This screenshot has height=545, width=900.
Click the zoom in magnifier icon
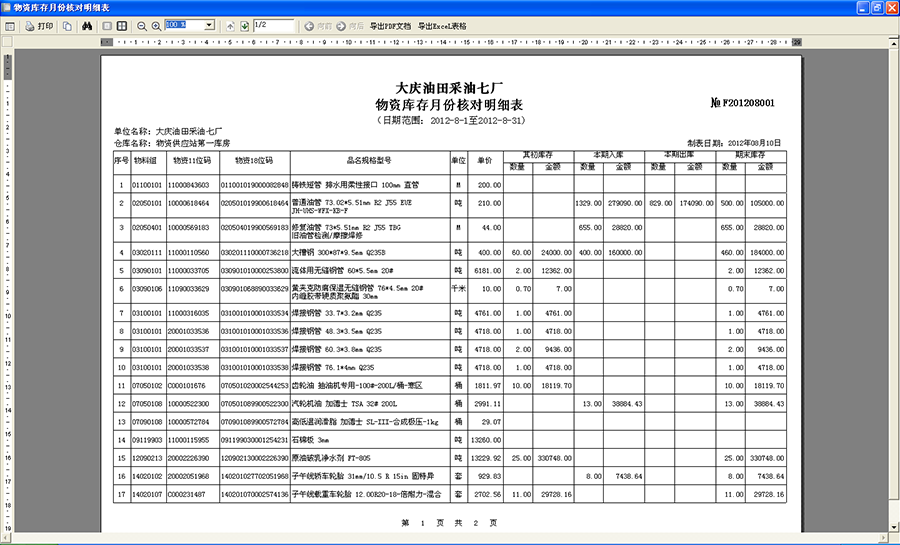(x=156, y=26)
